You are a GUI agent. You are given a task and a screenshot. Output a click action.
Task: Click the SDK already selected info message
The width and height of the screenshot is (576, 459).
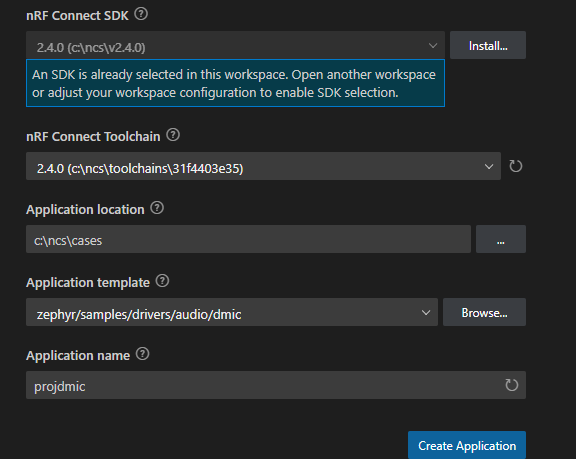pos(235,83)
